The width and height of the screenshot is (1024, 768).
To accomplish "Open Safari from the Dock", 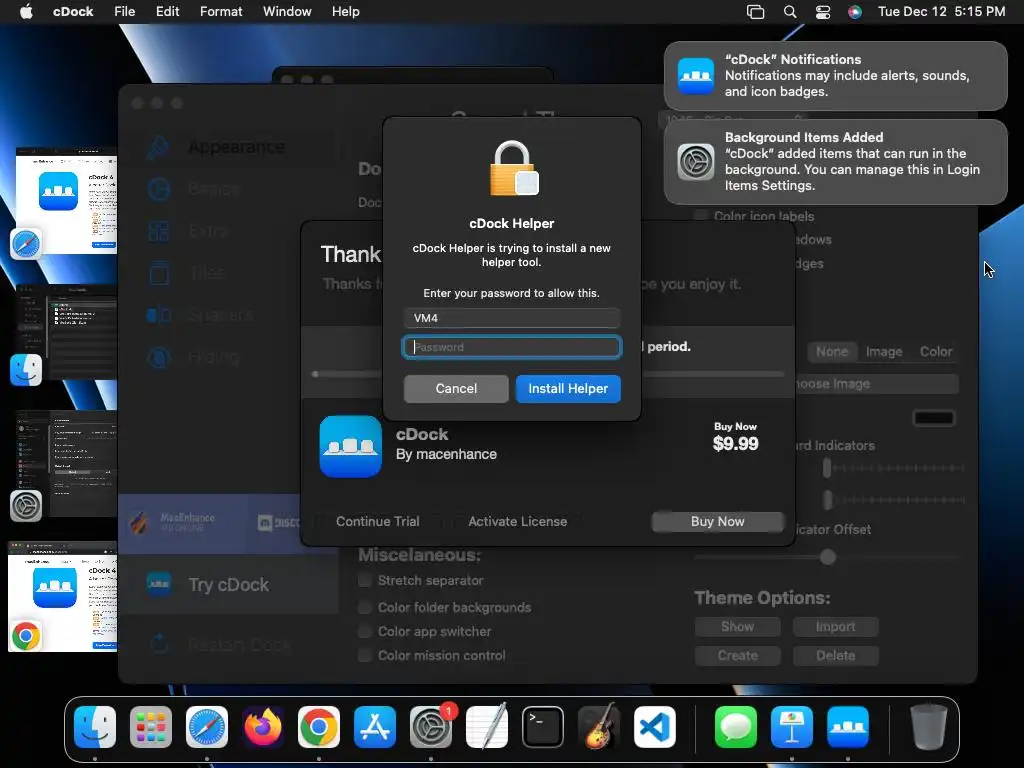I will tap(207, 727).
